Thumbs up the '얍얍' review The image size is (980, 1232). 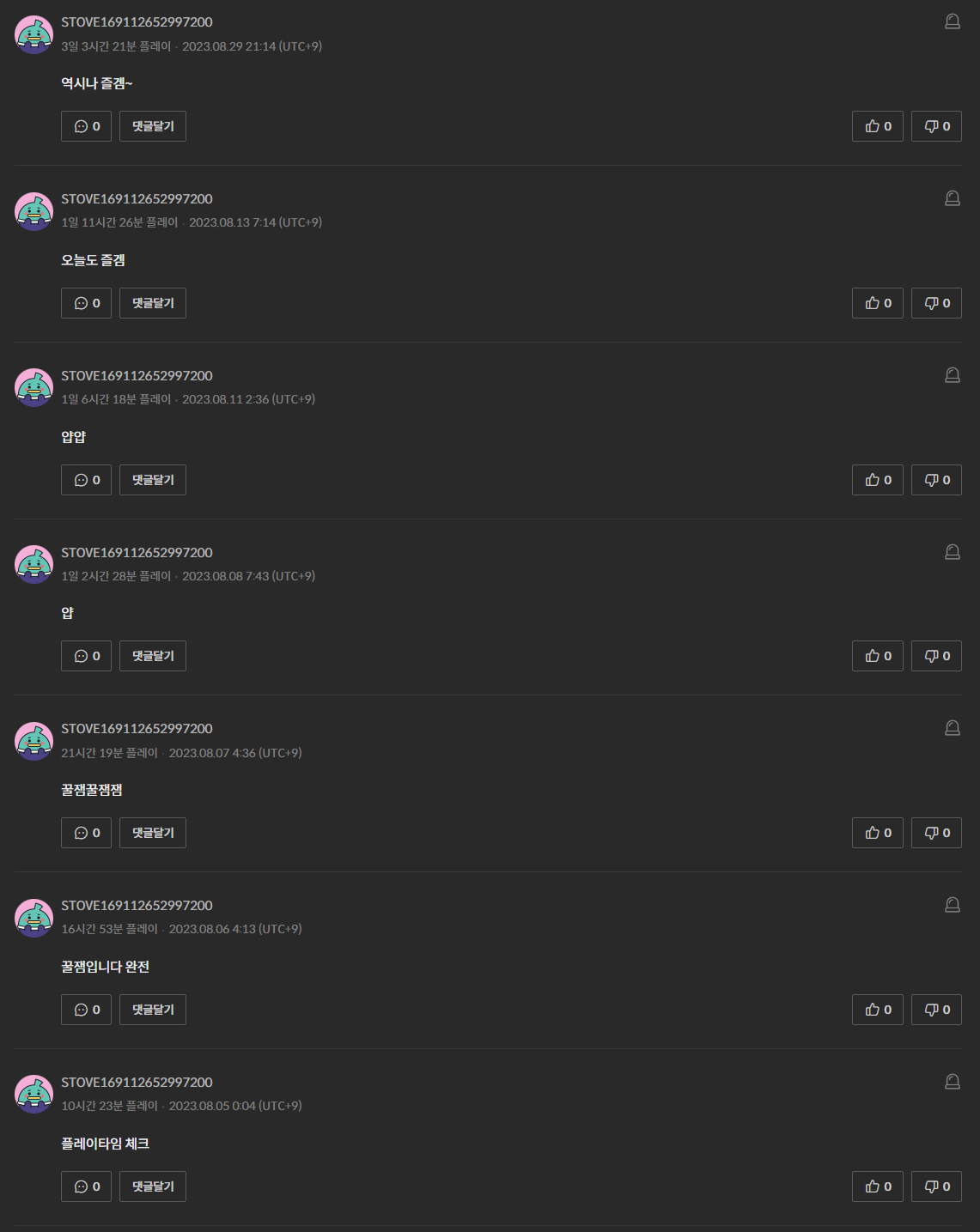point(878,480)
